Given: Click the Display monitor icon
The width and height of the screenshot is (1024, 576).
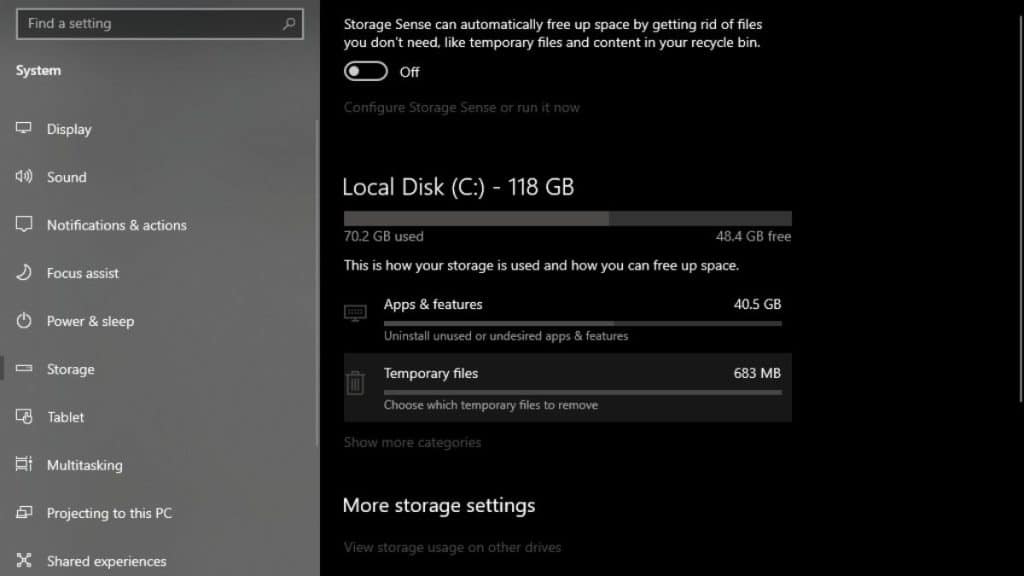Looking at the screenshot, I should coord(24,129).
